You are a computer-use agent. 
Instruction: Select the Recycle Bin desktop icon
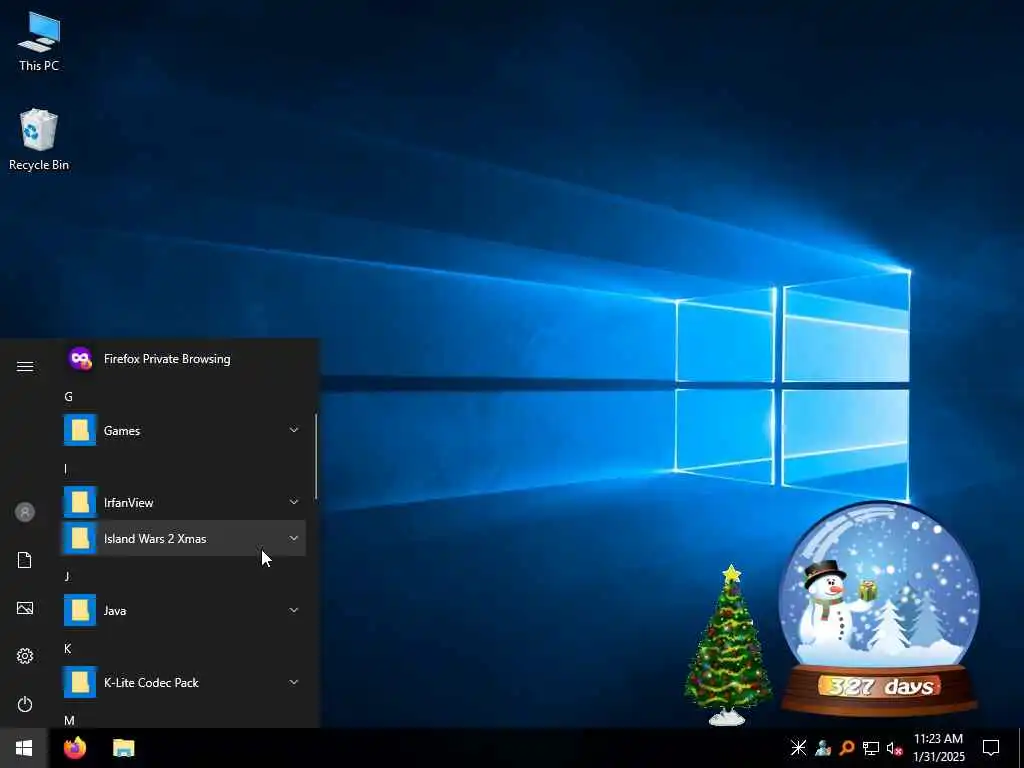point(39,140)
